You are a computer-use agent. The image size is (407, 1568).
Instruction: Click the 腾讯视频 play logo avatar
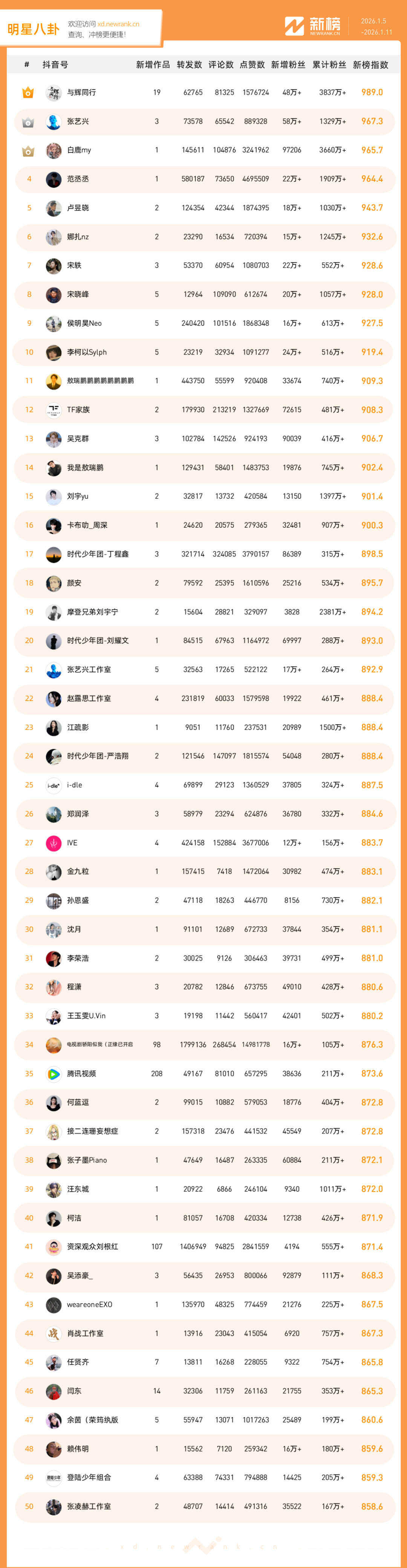[x=54, y=1074]
